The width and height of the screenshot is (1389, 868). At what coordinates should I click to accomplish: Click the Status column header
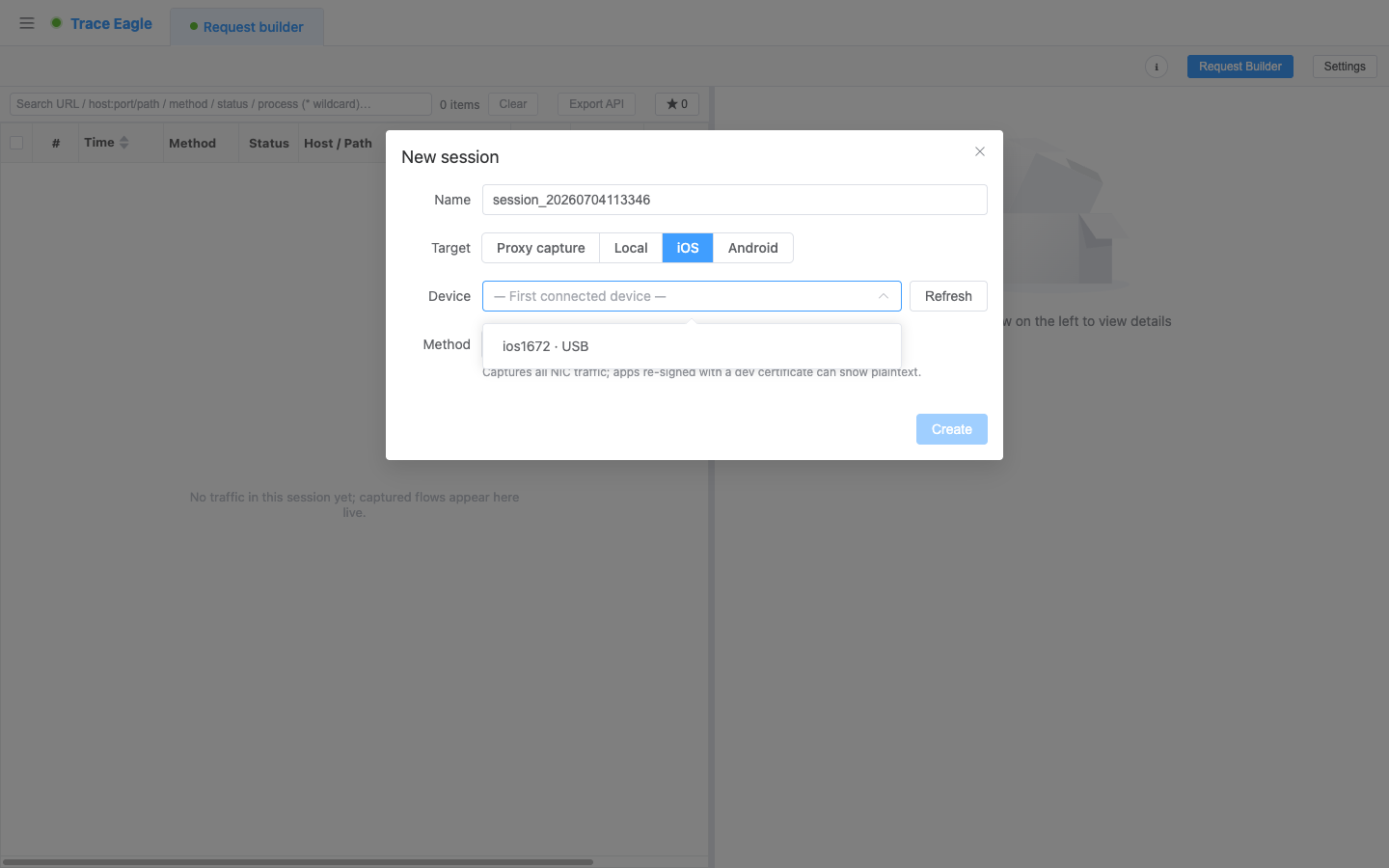pos(268,143)
